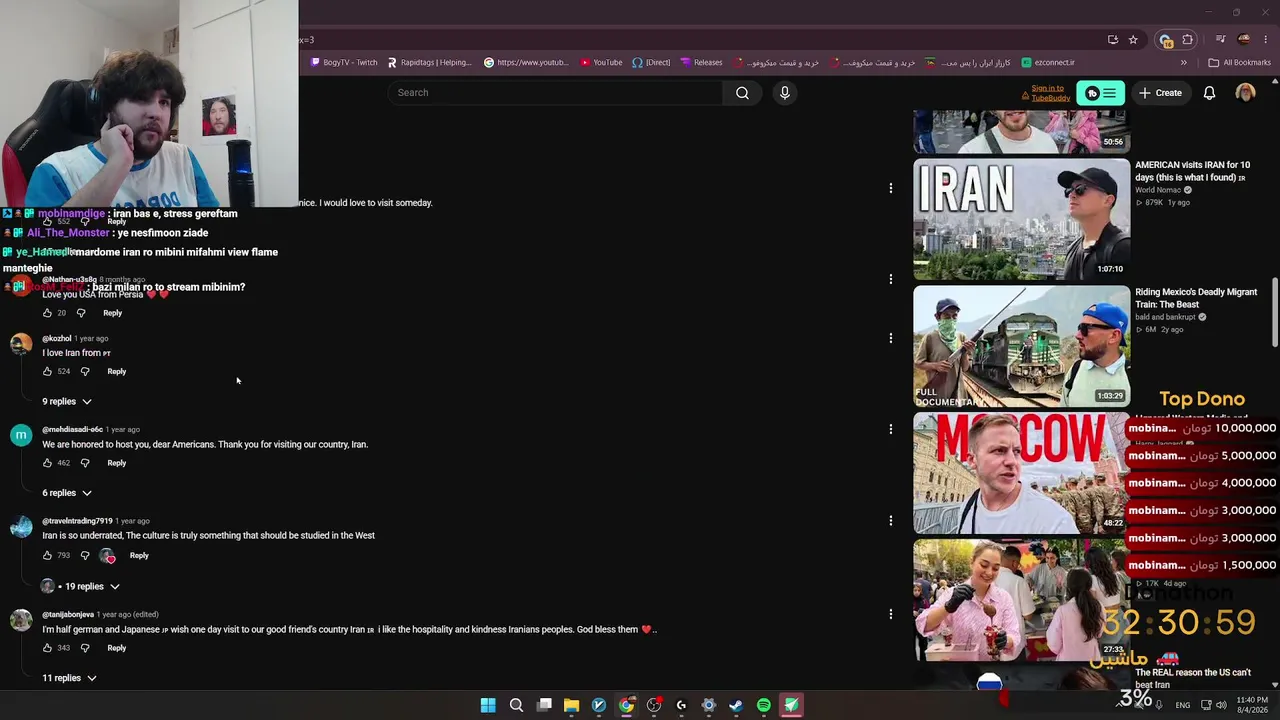
Task: Like the @travelntrading7919 comment
Action: point(47,555)
